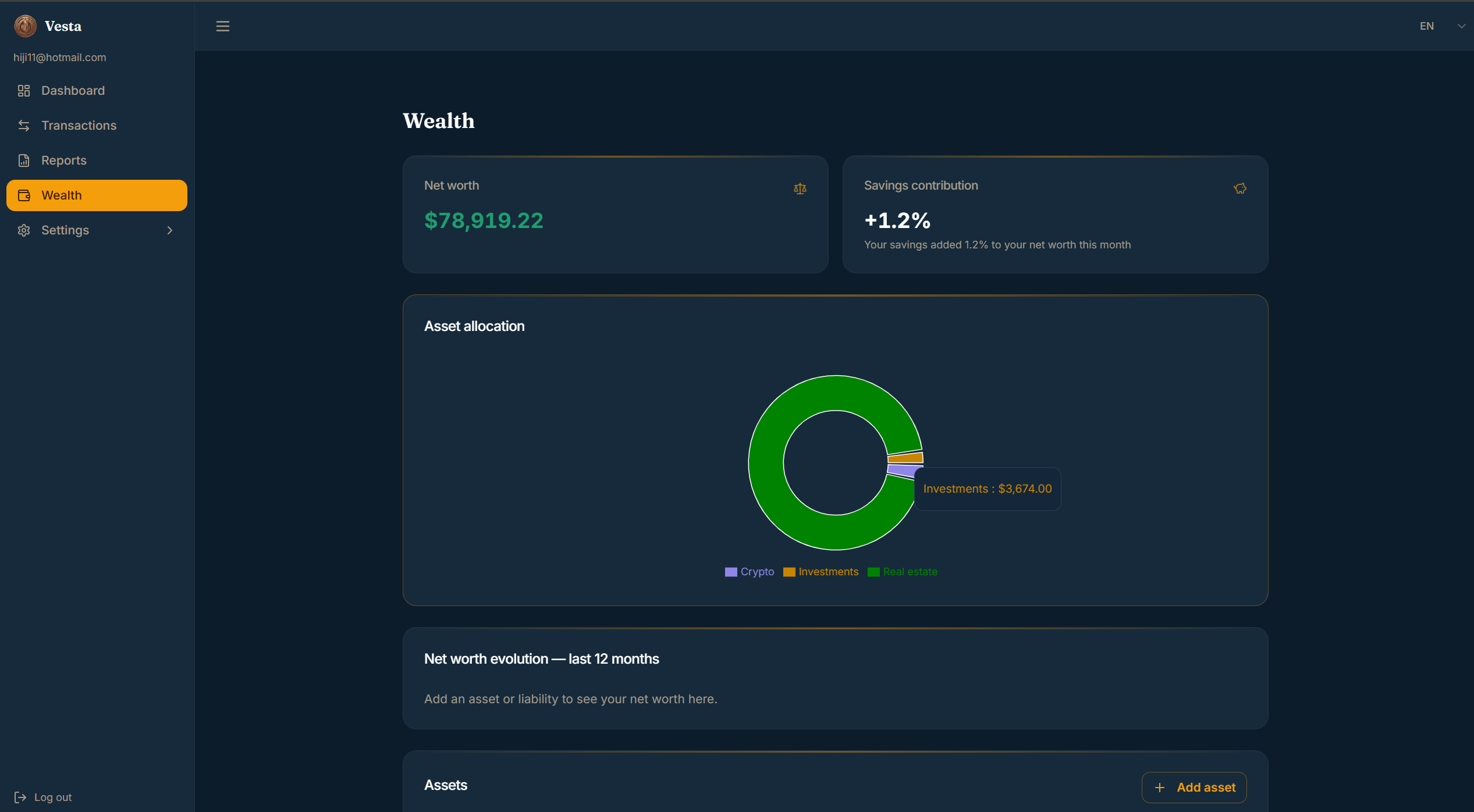Expand the Settings submenu chevron

click(170, 230)
